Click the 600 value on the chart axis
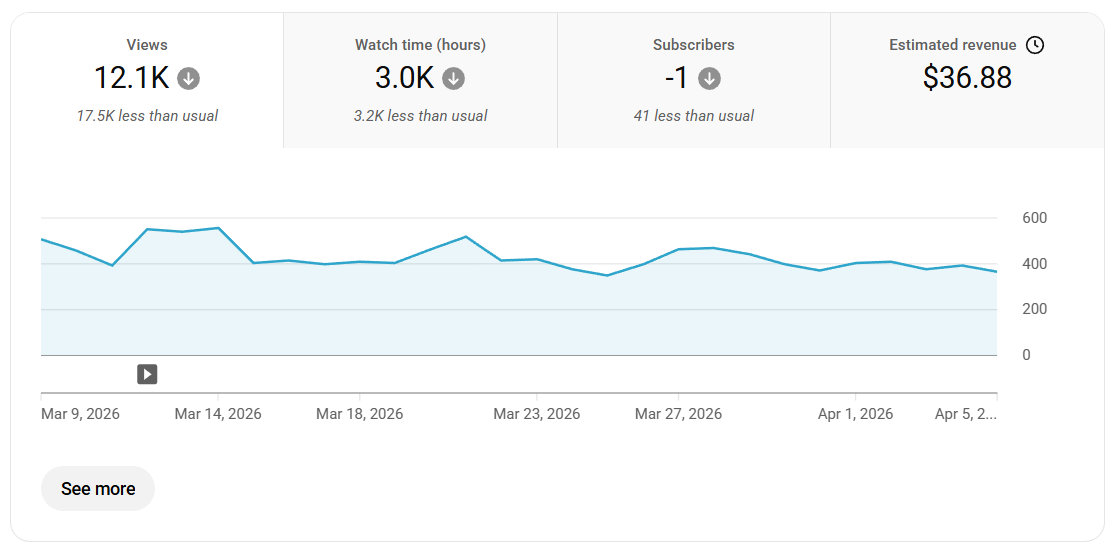 pyautogui.click(x=1034, y=218)
